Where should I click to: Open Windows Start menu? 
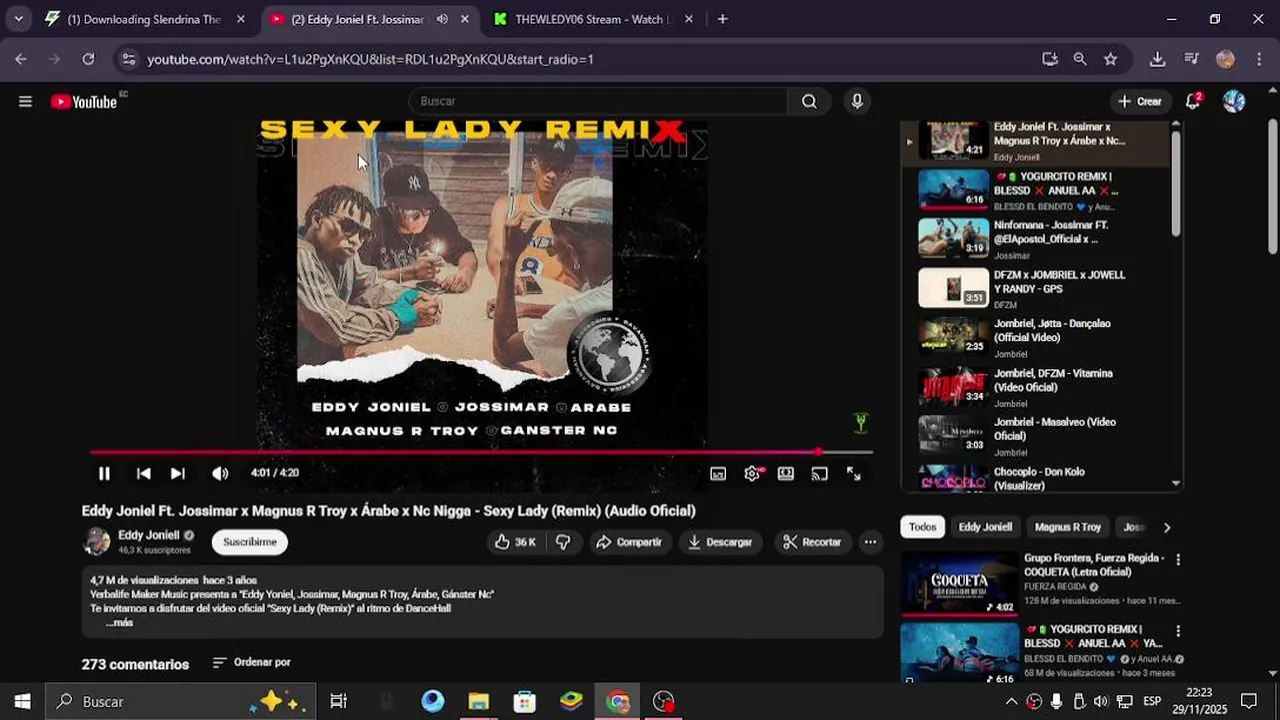(22, 701)
